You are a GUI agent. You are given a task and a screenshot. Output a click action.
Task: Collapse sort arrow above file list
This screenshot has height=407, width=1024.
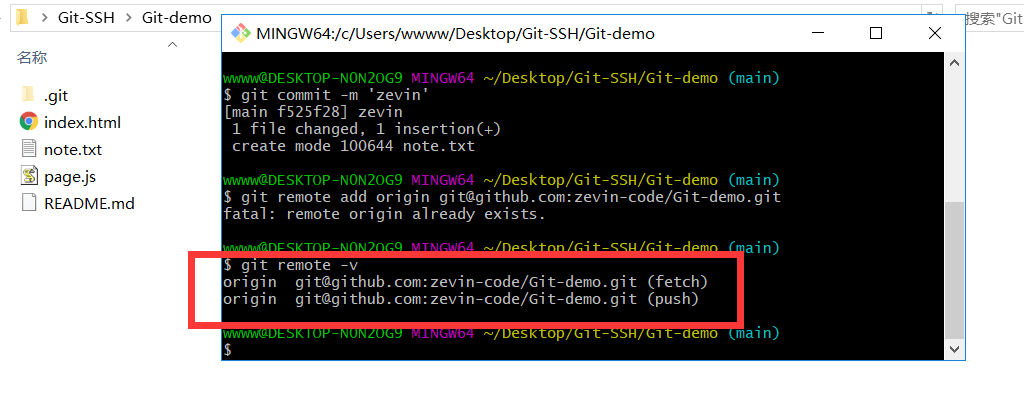point(172,44)
